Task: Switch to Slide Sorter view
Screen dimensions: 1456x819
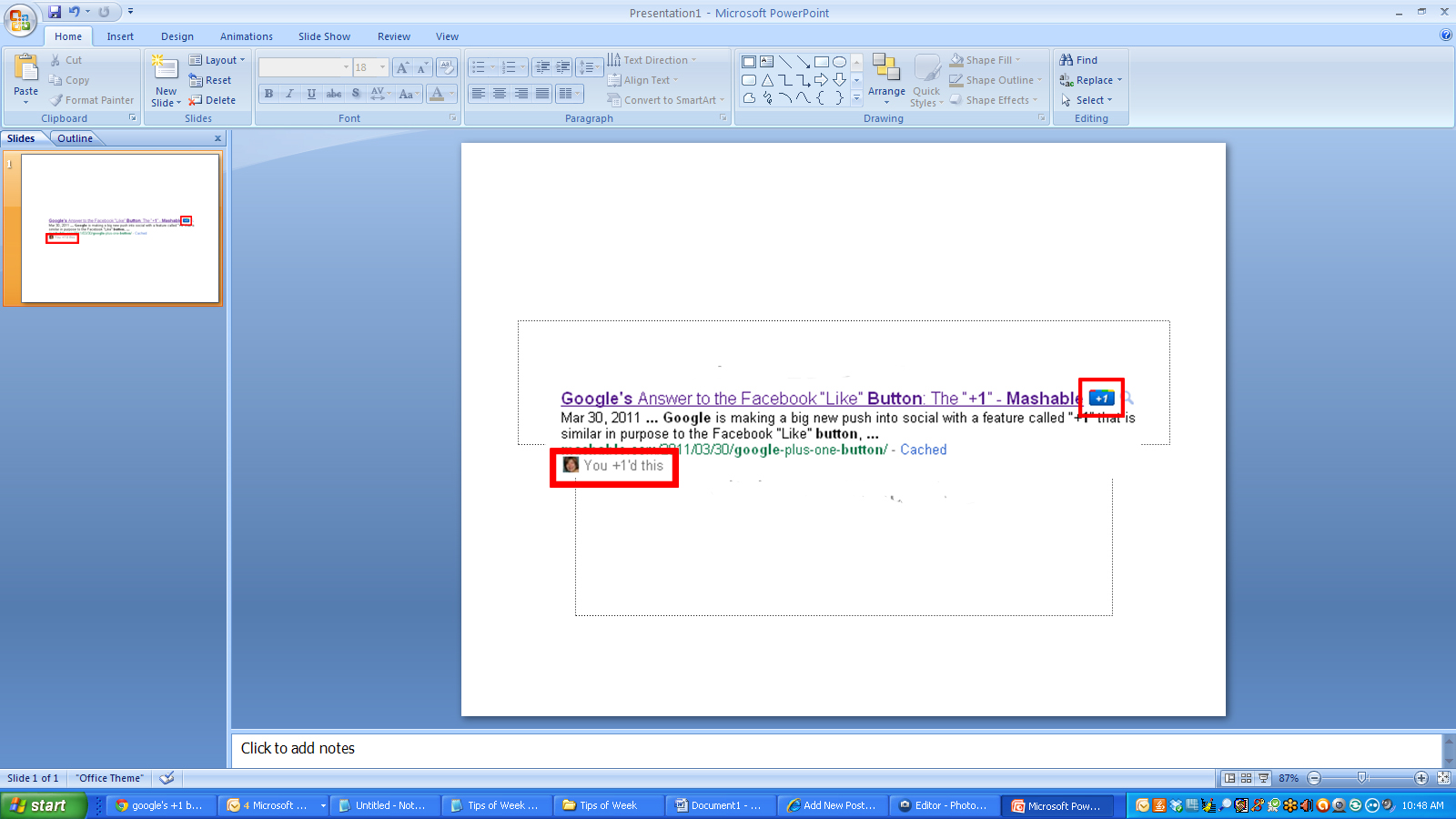Action: [x=1247, y=778]
